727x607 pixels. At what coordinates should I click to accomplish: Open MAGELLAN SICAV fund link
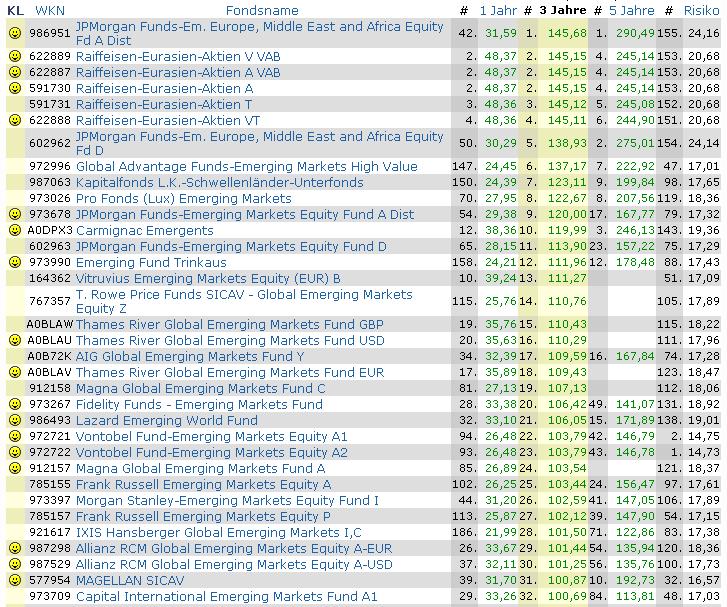click(x=130, y=580)
